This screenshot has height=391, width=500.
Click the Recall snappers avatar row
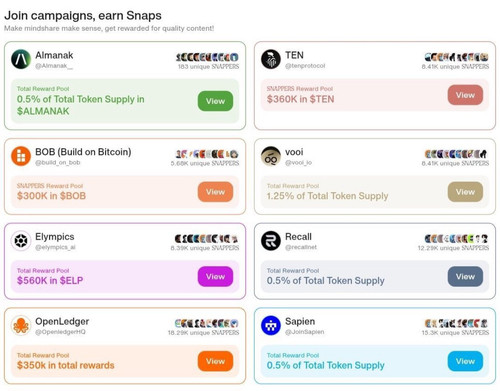click(x=457, y=239)
